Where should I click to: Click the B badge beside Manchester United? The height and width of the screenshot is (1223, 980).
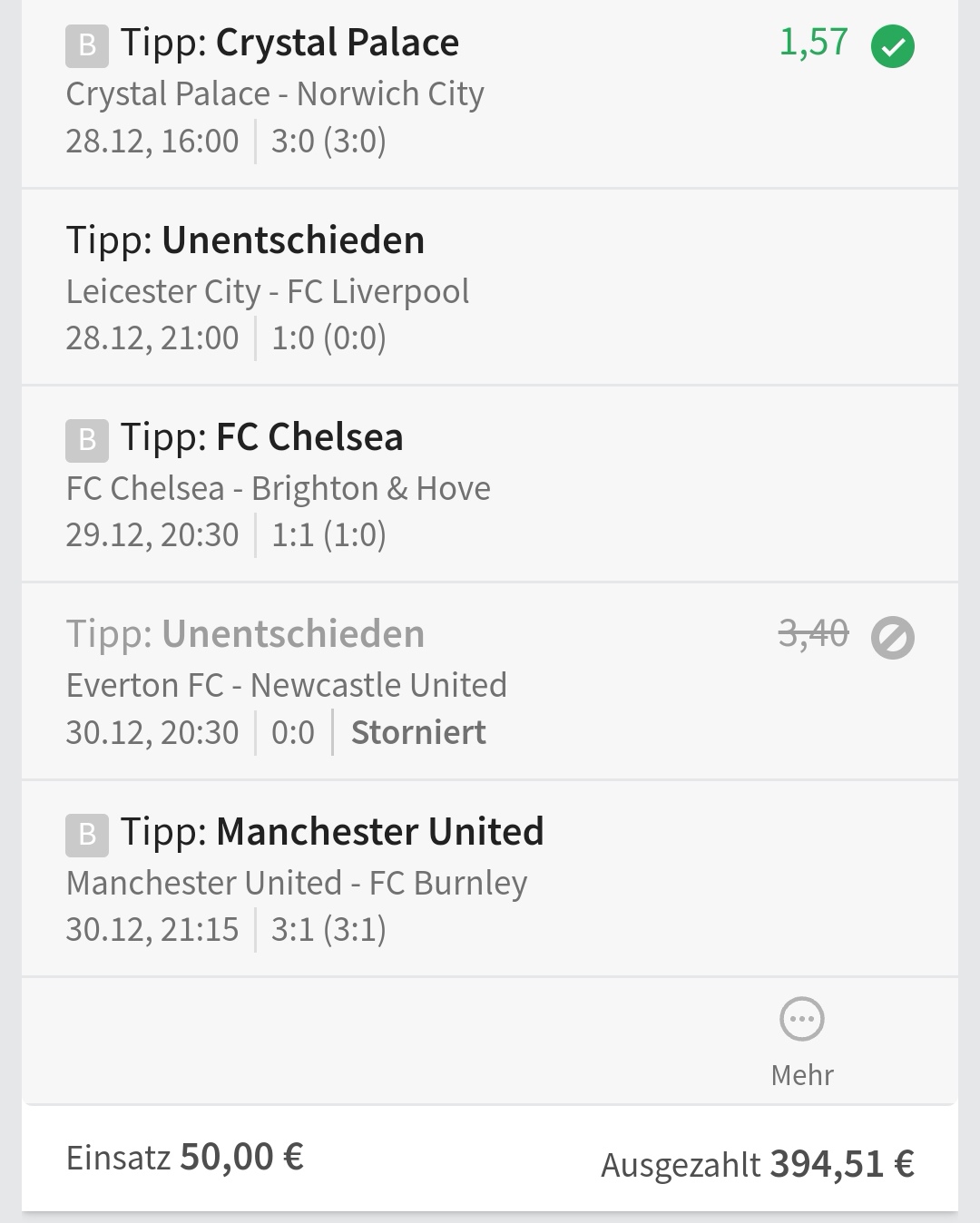pos(87,835)
